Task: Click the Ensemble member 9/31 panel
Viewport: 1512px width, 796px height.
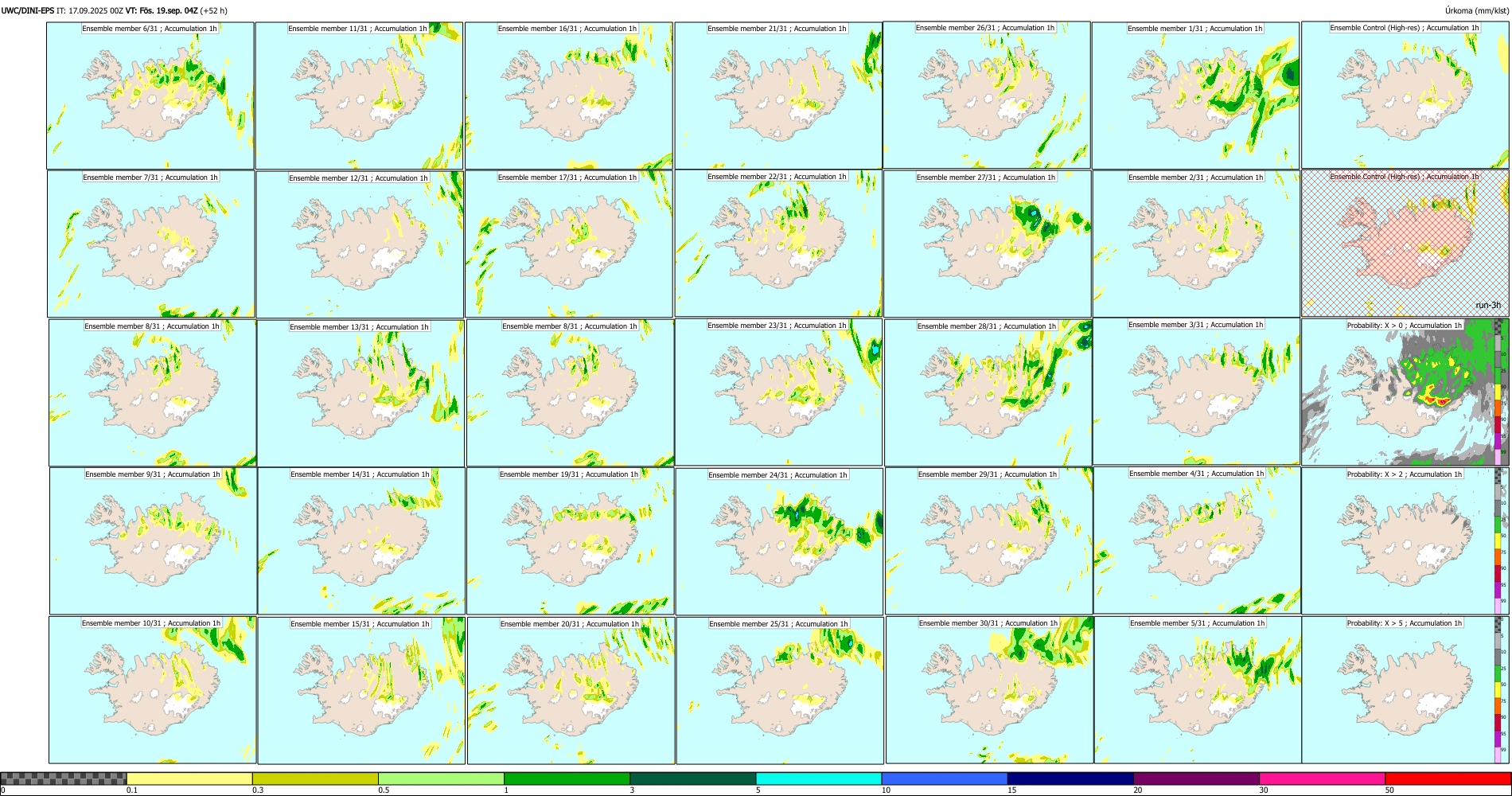Action: pos(153,541)
